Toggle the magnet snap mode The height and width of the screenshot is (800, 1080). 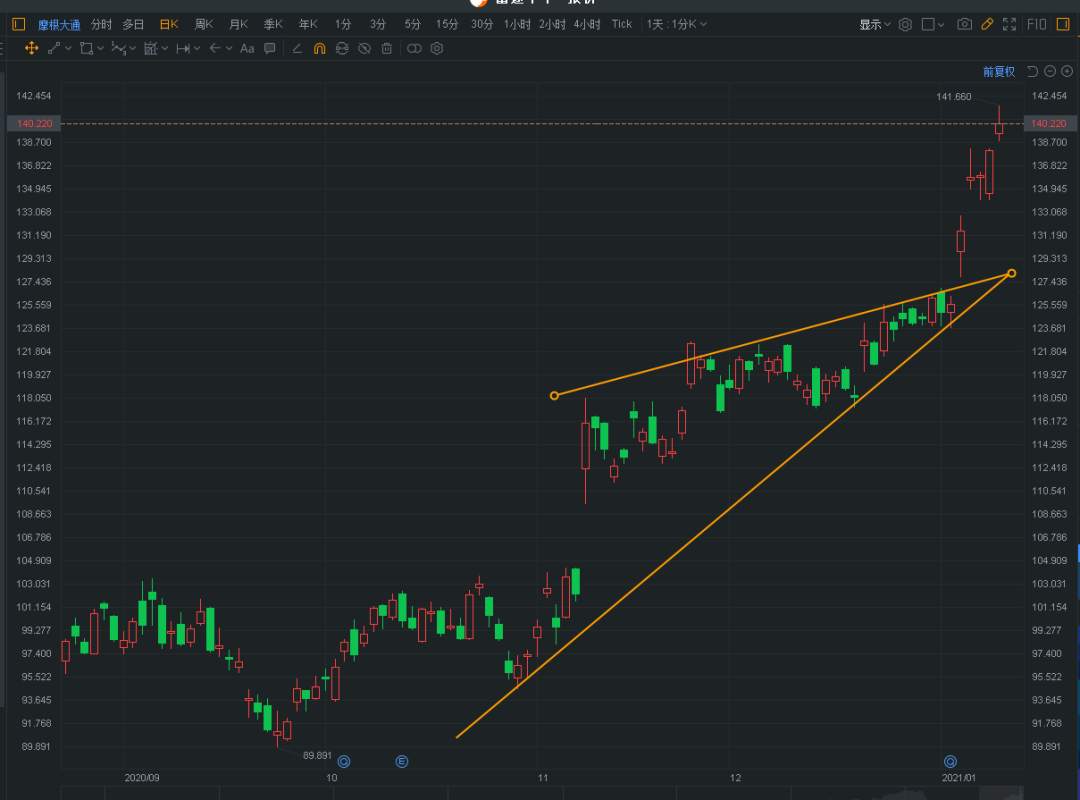click(x=320, y=48)
